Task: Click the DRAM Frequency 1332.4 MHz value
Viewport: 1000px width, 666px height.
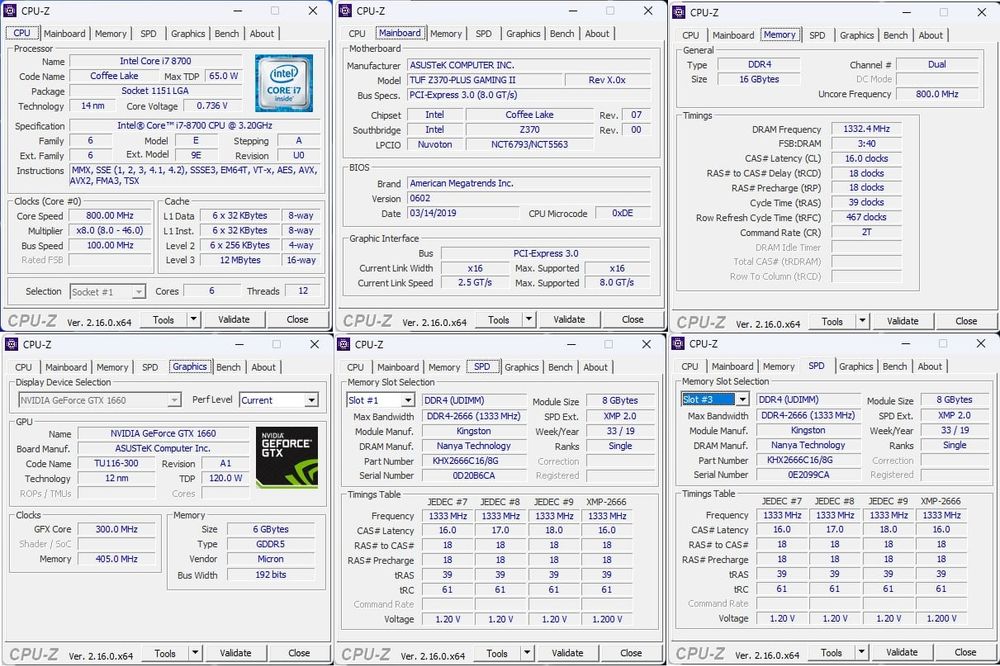Action: pos(866,129)
